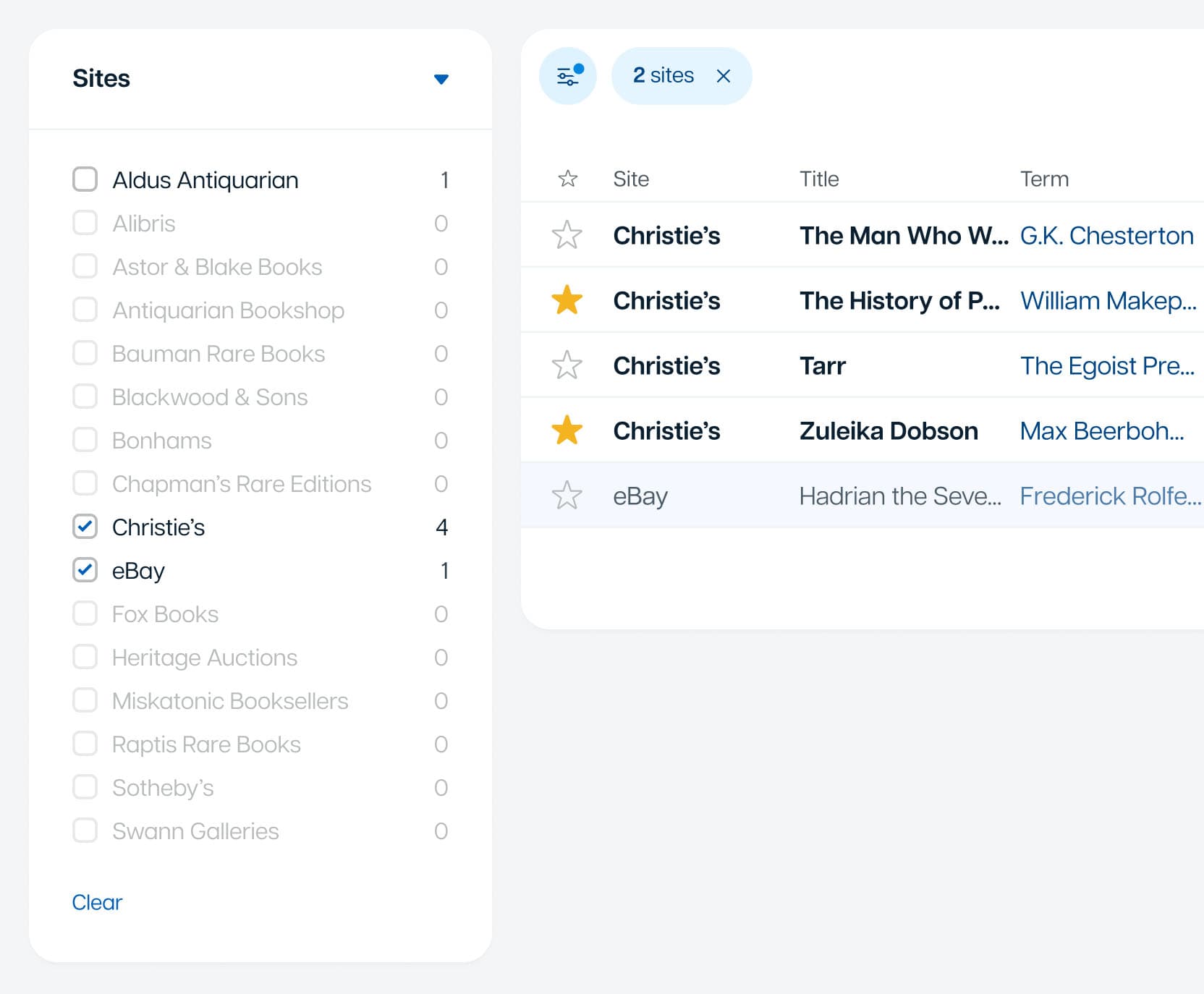1204x994 pixels.
Task: Check the Raptis Rare Books checkbox
Action: 85,744
